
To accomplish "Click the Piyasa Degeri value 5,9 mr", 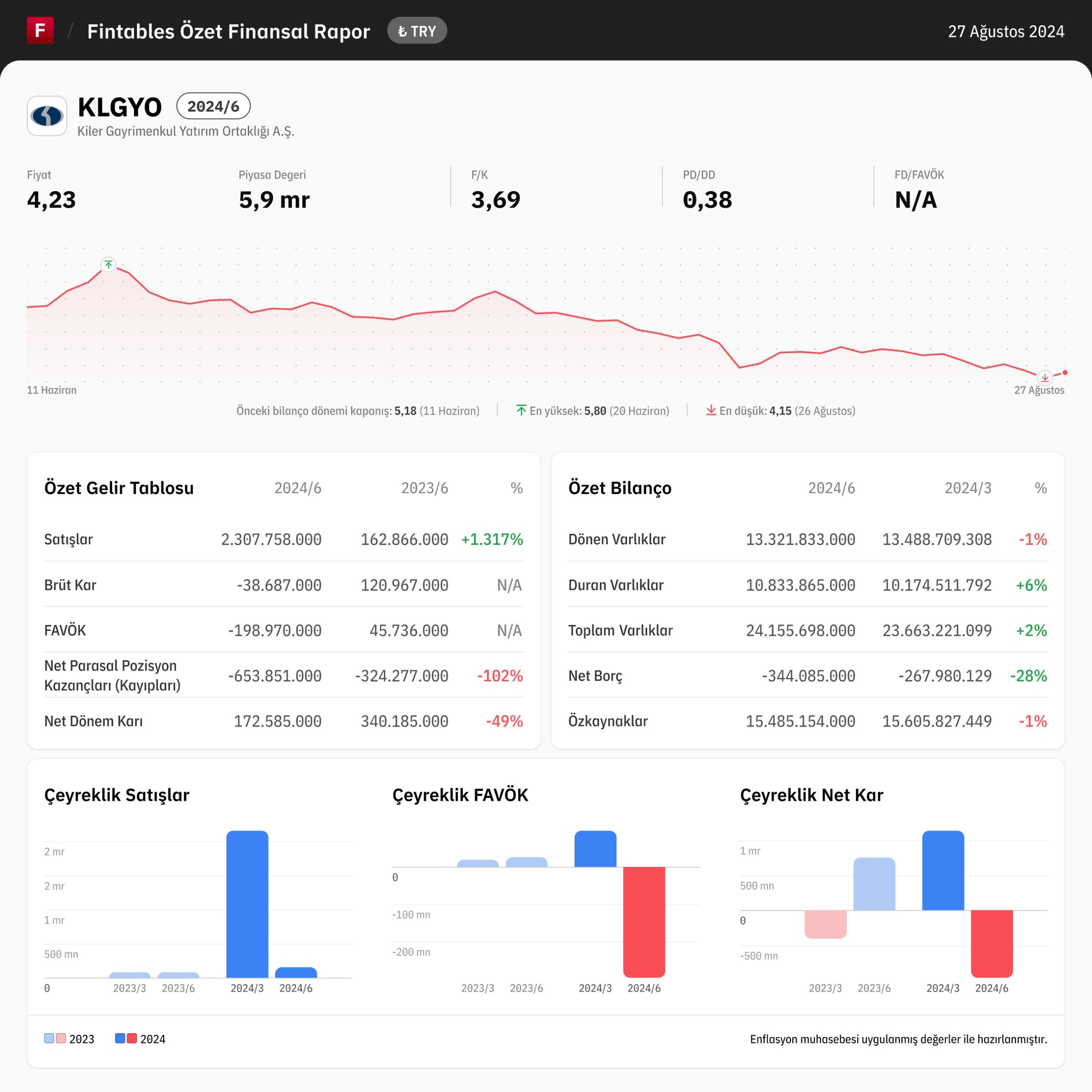I will [274, 200].
